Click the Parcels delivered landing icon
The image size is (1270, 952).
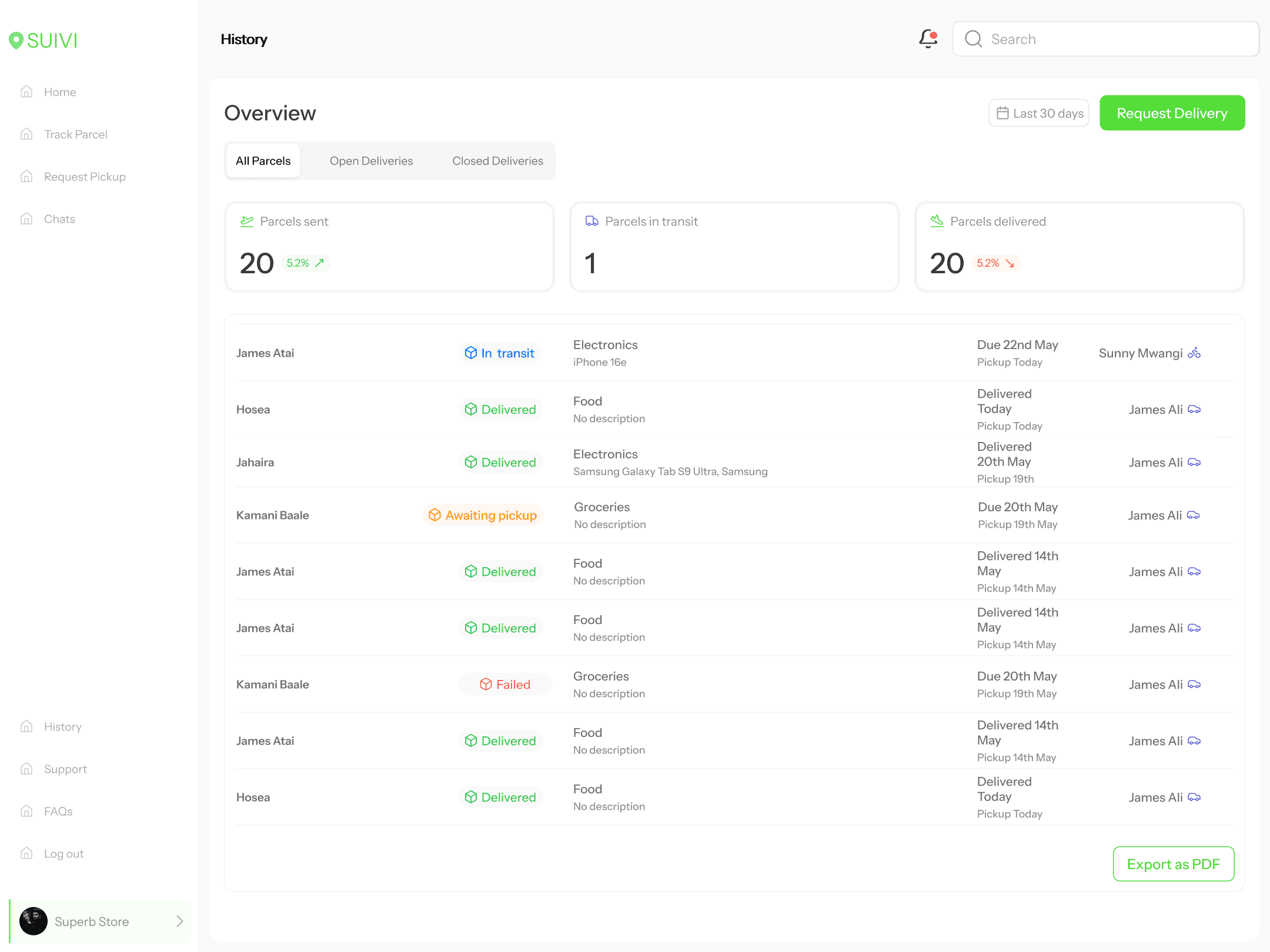(937, 222)
